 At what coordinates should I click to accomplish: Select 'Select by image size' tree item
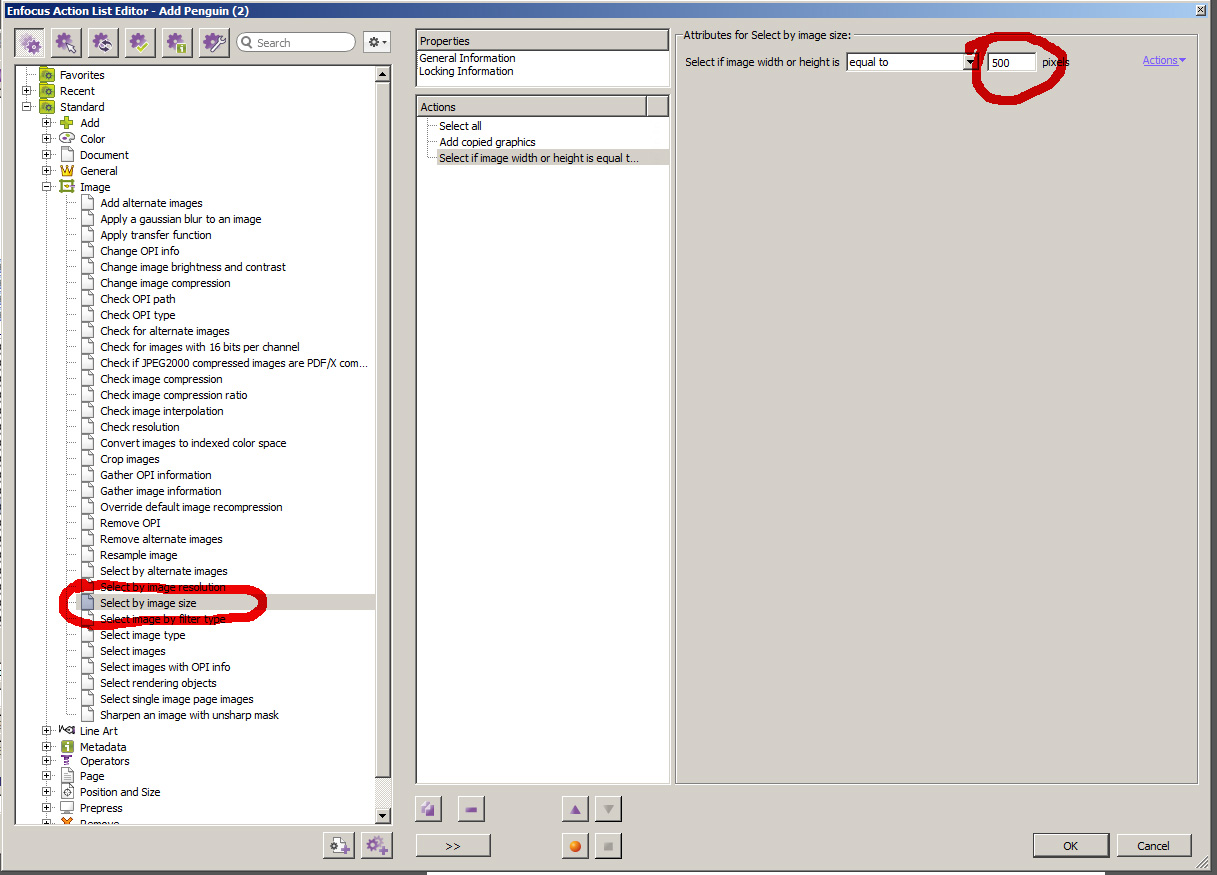pyautogui.click(x=148, y=603)
